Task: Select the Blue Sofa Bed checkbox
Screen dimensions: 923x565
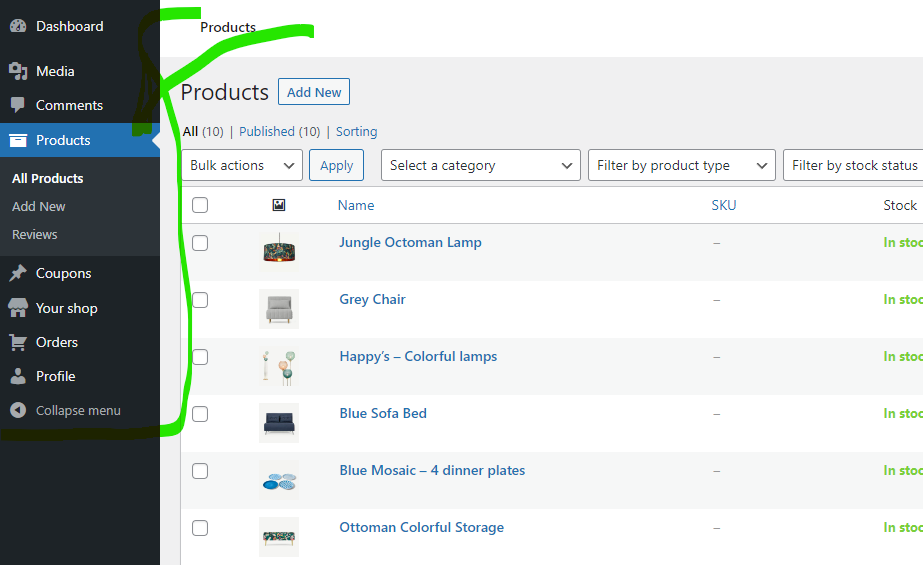Action: point(200,414)
